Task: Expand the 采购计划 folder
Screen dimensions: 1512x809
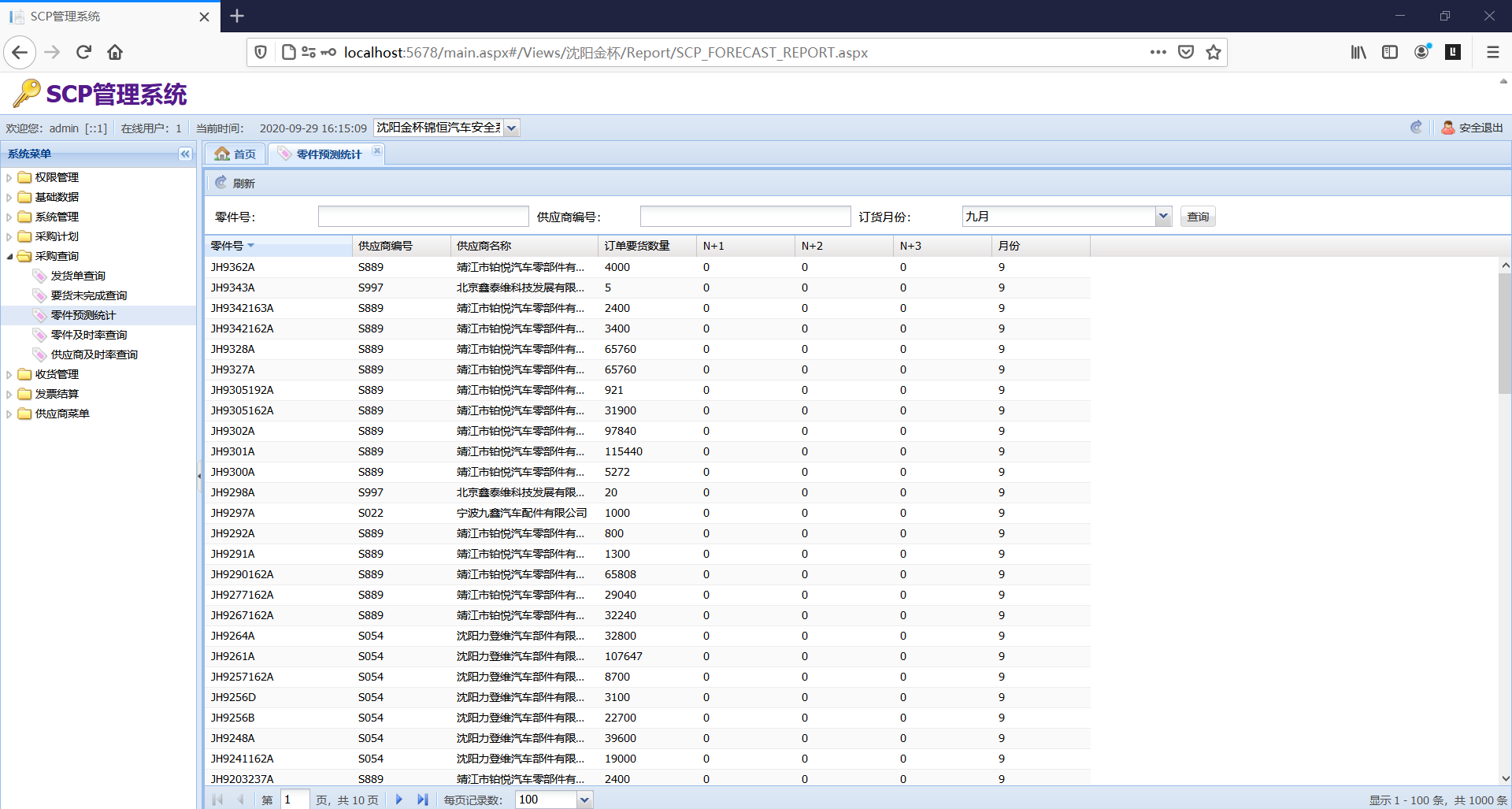Action: [x=9, y=237]
